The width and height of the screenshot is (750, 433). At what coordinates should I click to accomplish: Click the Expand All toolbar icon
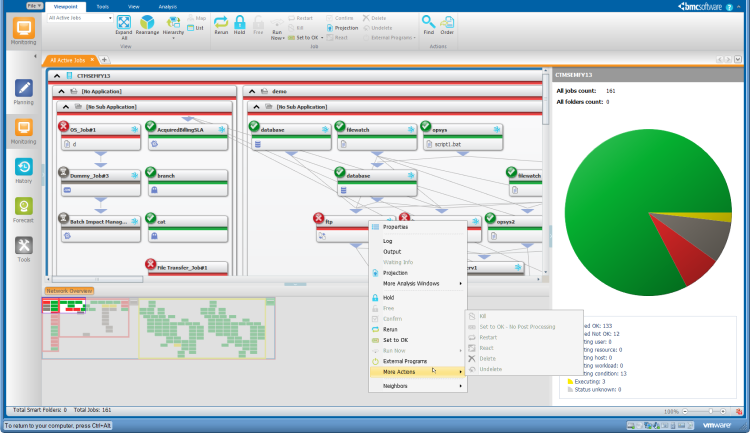point(123,25)
